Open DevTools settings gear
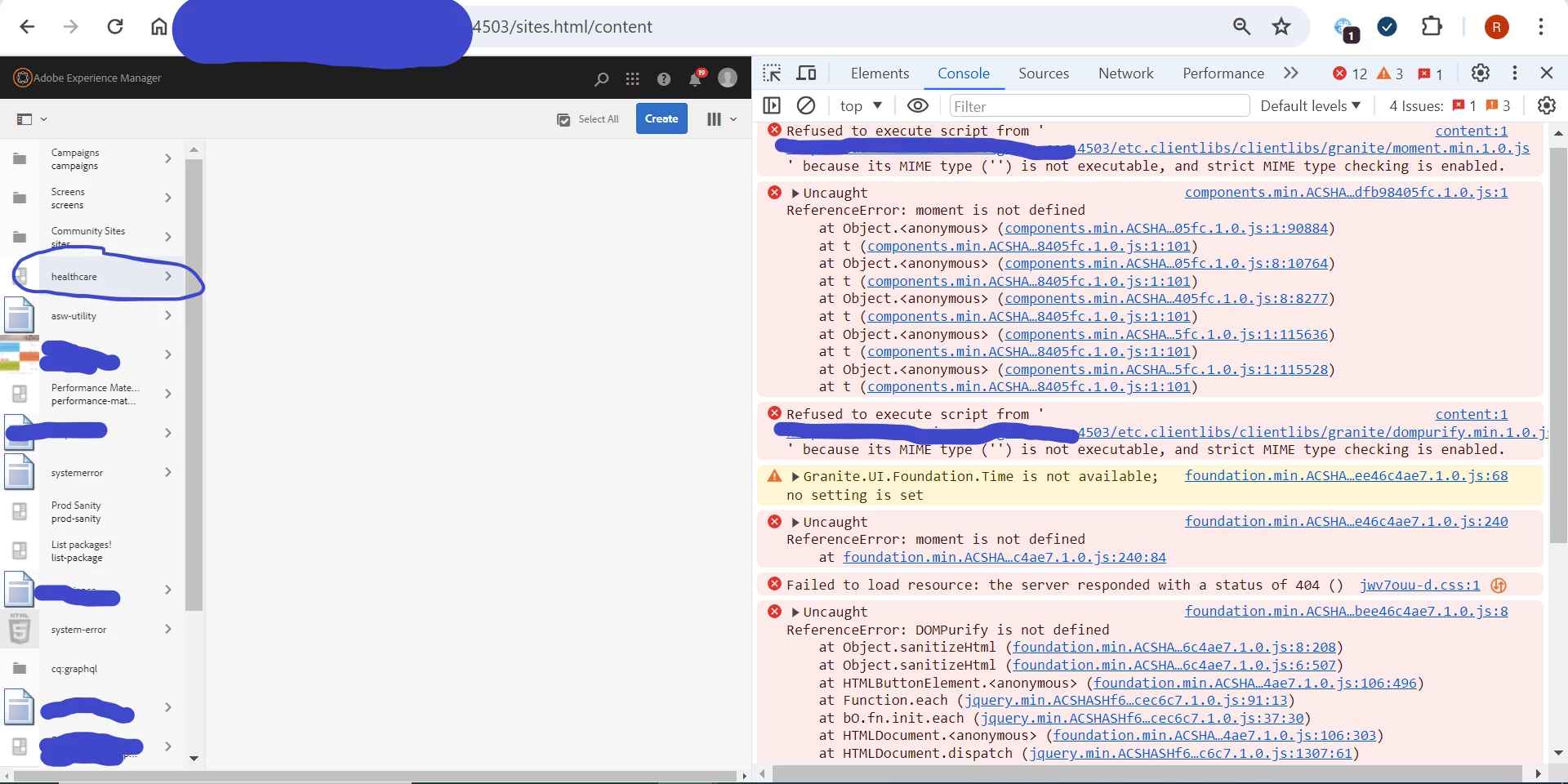The width and height of the screenshot is (1568, 784). (1481, 73)
